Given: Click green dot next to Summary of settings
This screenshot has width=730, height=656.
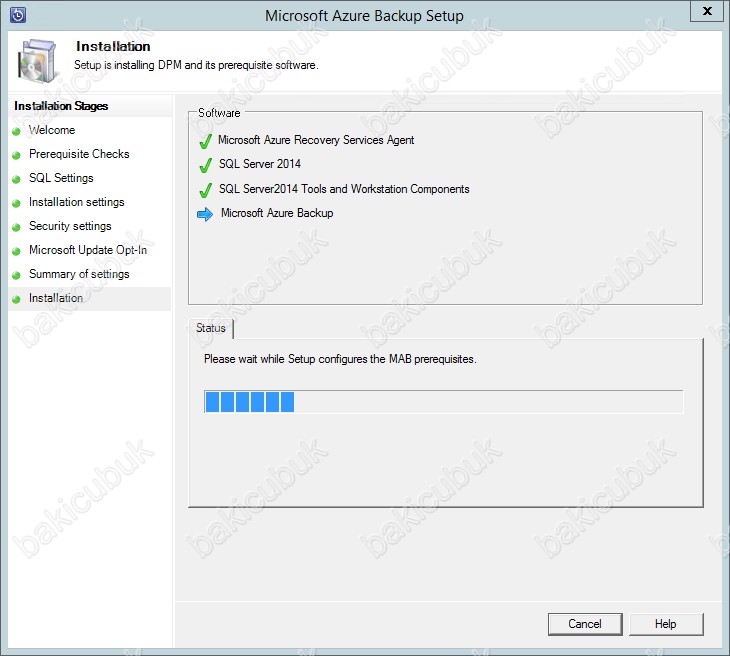Looking at the screenshot, I should 16,275.
